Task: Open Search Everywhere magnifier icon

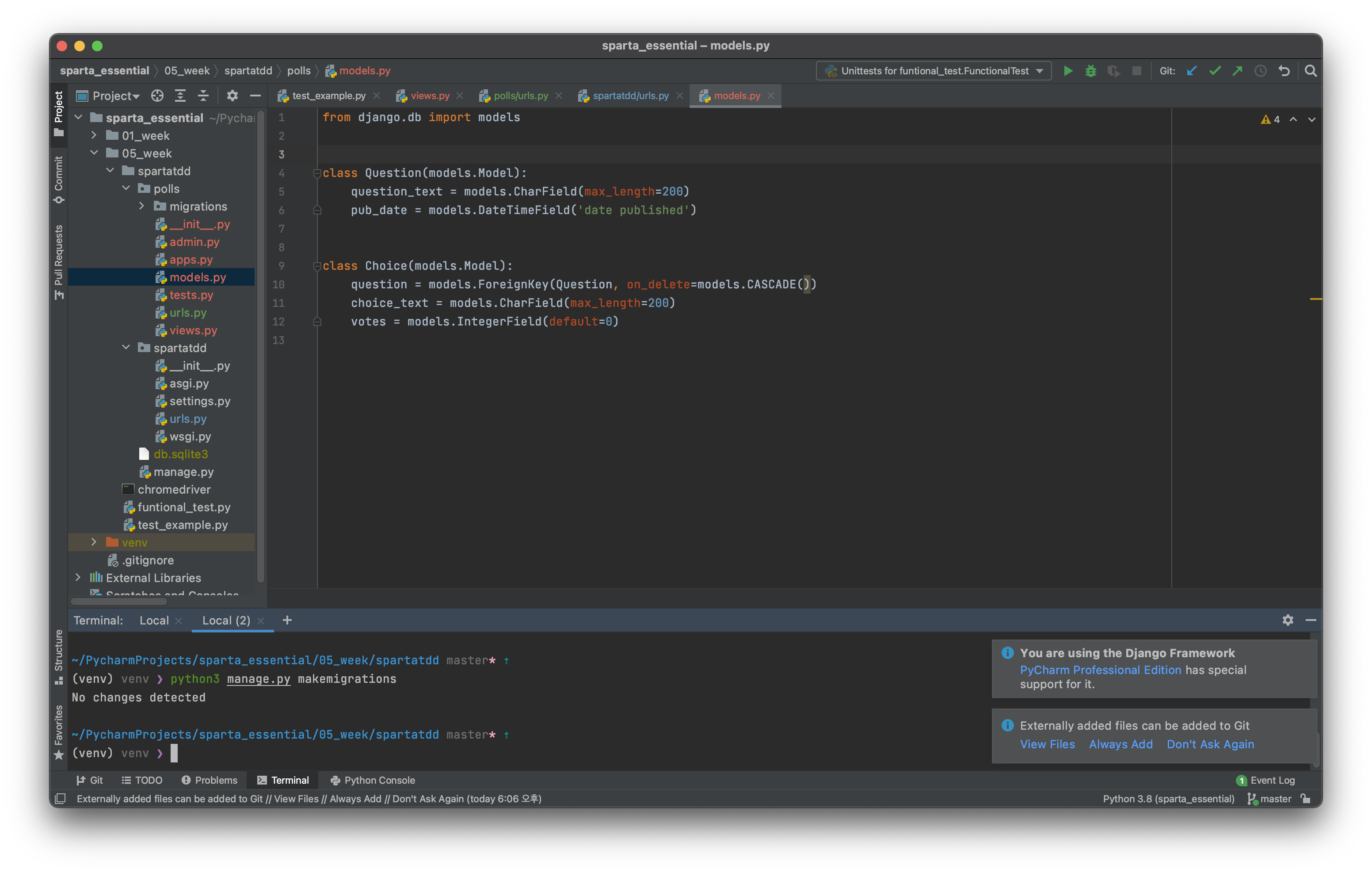Action: 1311,71
